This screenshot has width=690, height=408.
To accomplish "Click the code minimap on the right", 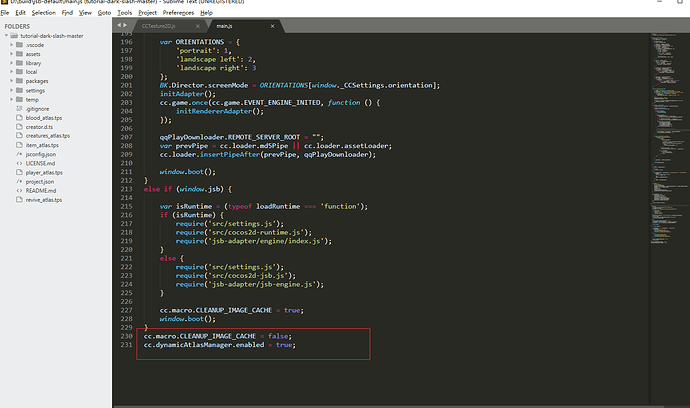I will tap(670, 137).
